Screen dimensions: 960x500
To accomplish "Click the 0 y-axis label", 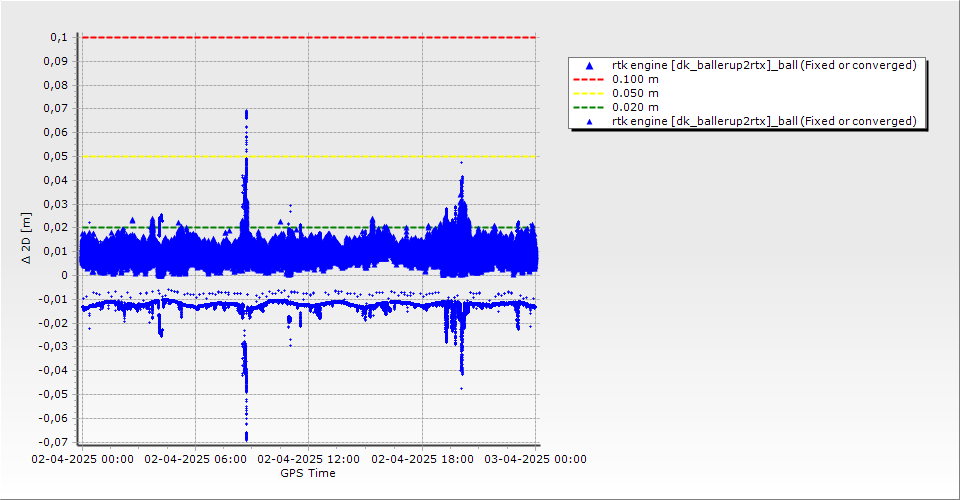I will [64, 275].
